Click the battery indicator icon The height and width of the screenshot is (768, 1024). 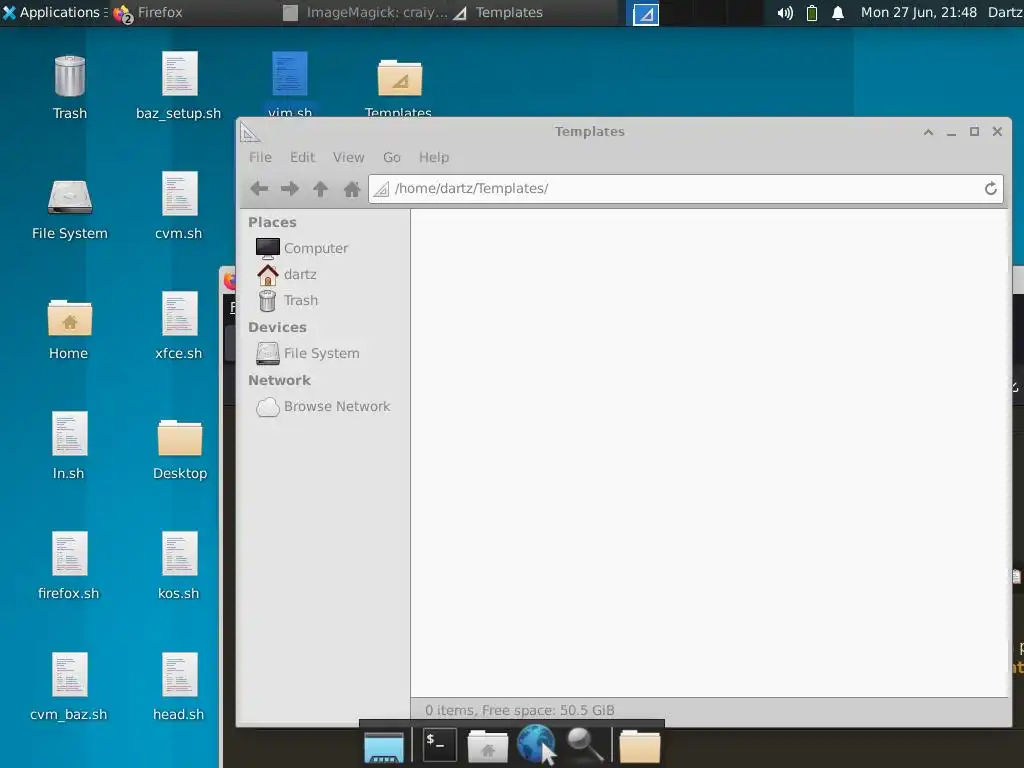point(812,13)
